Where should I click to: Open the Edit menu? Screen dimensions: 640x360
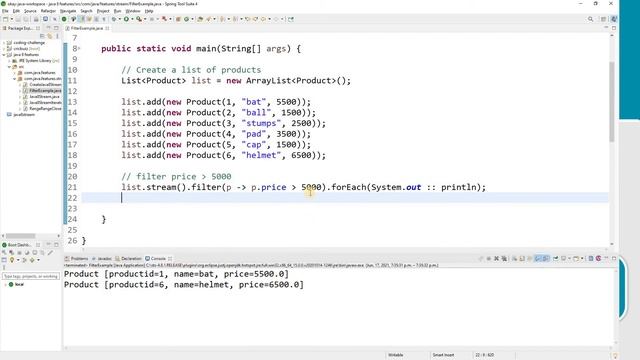pyautogui.click(x=16, y=11)
